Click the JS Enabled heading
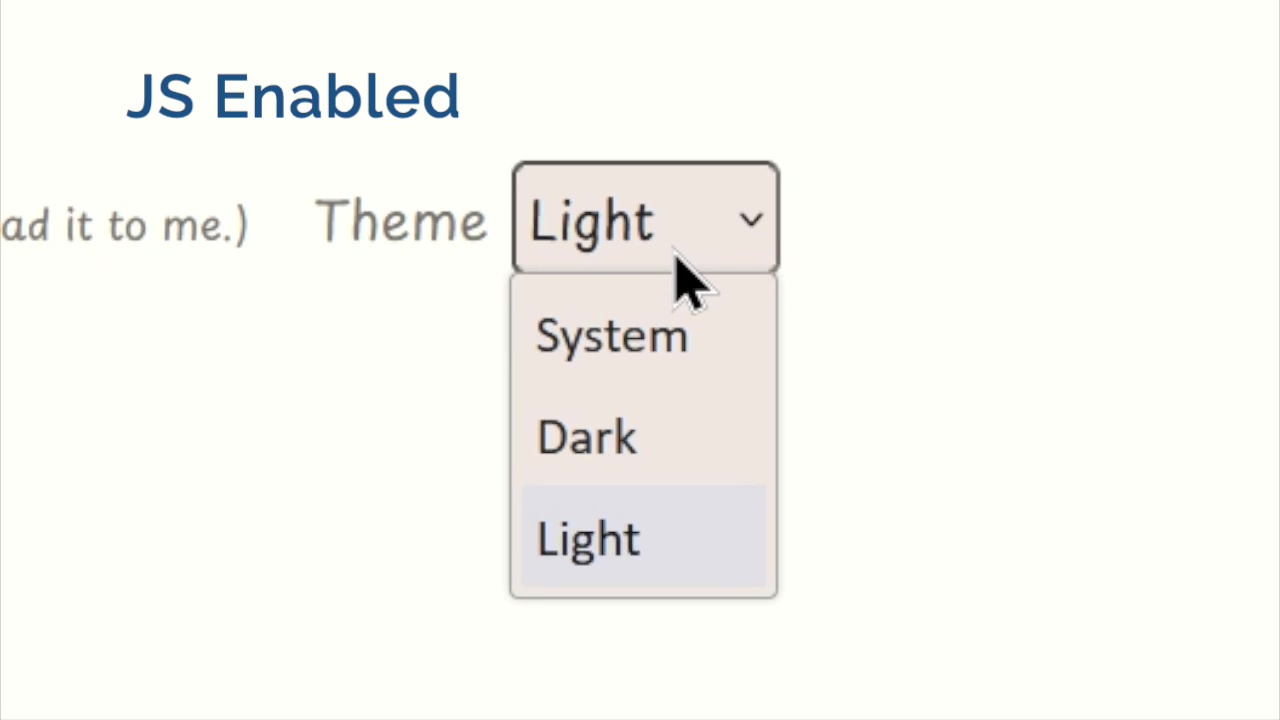The height and width of the screenshot is (720, 1280). click(x=293, y=97)
